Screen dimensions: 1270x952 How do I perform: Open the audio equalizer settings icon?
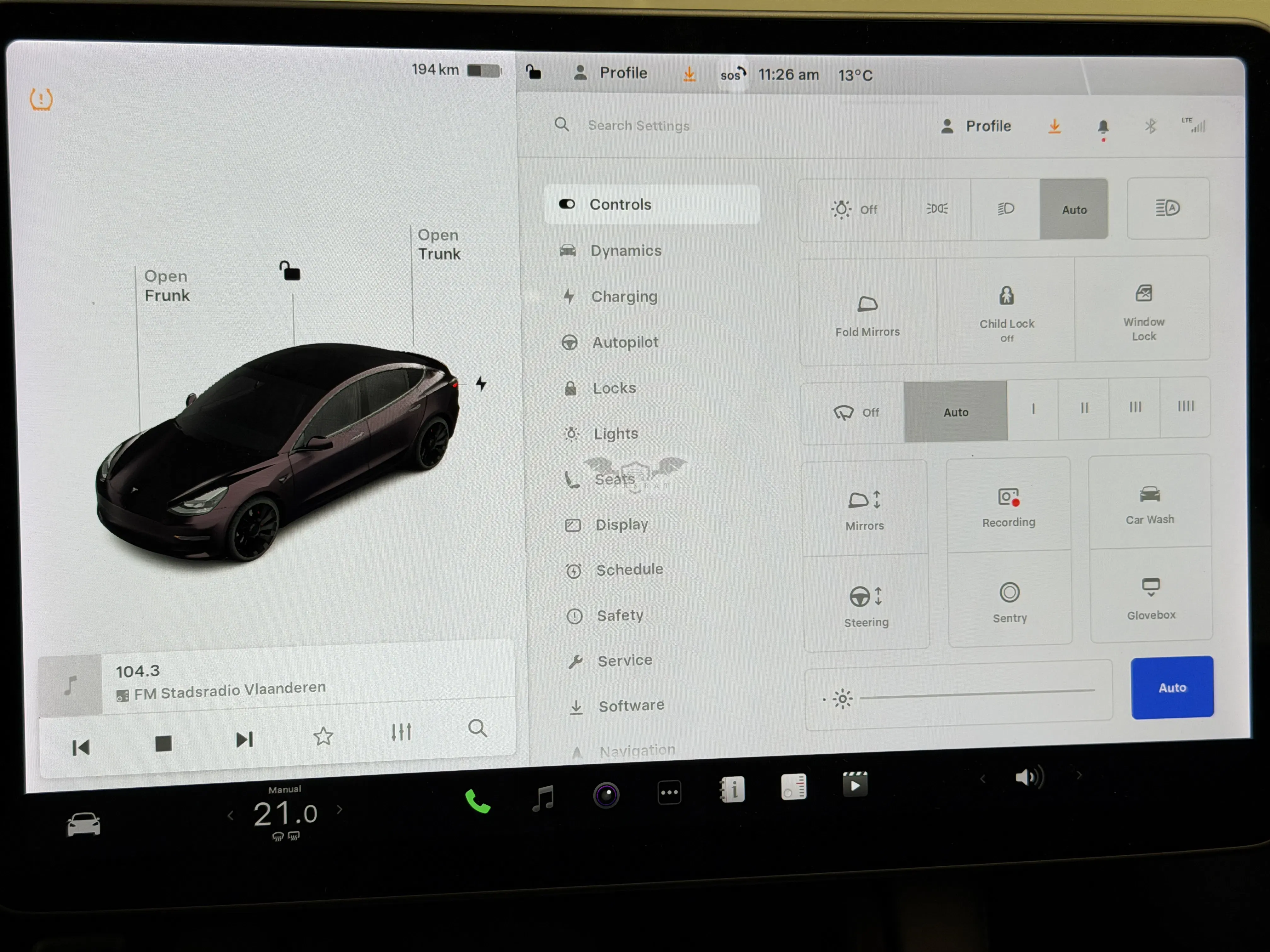(401, 732)
